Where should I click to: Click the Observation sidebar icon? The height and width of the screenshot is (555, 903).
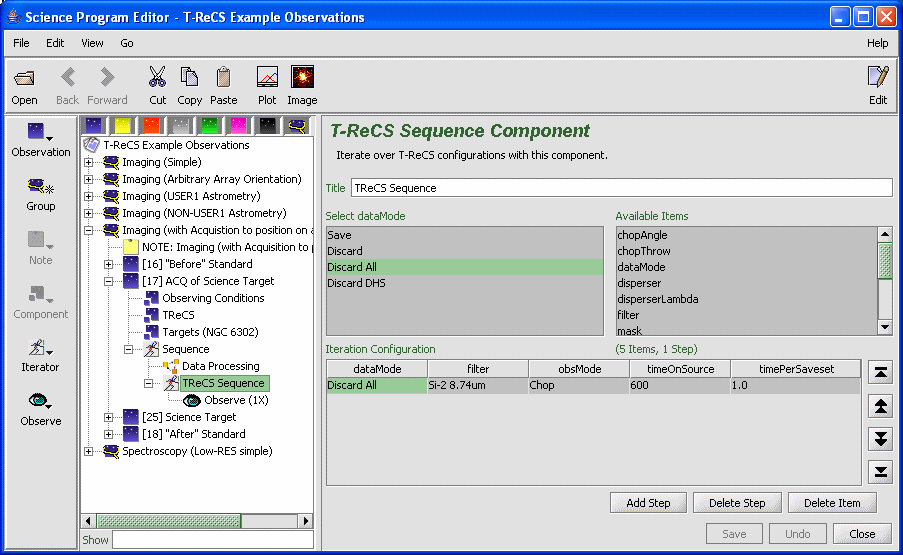[40, 132]
